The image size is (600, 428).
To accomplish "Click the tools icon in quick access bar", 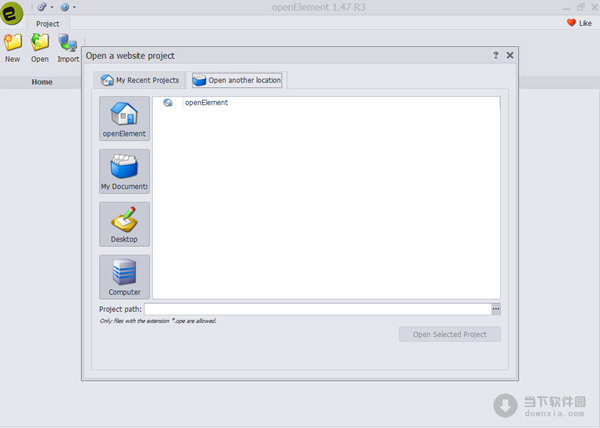I will pyautogui.click(x=42, y=7).
